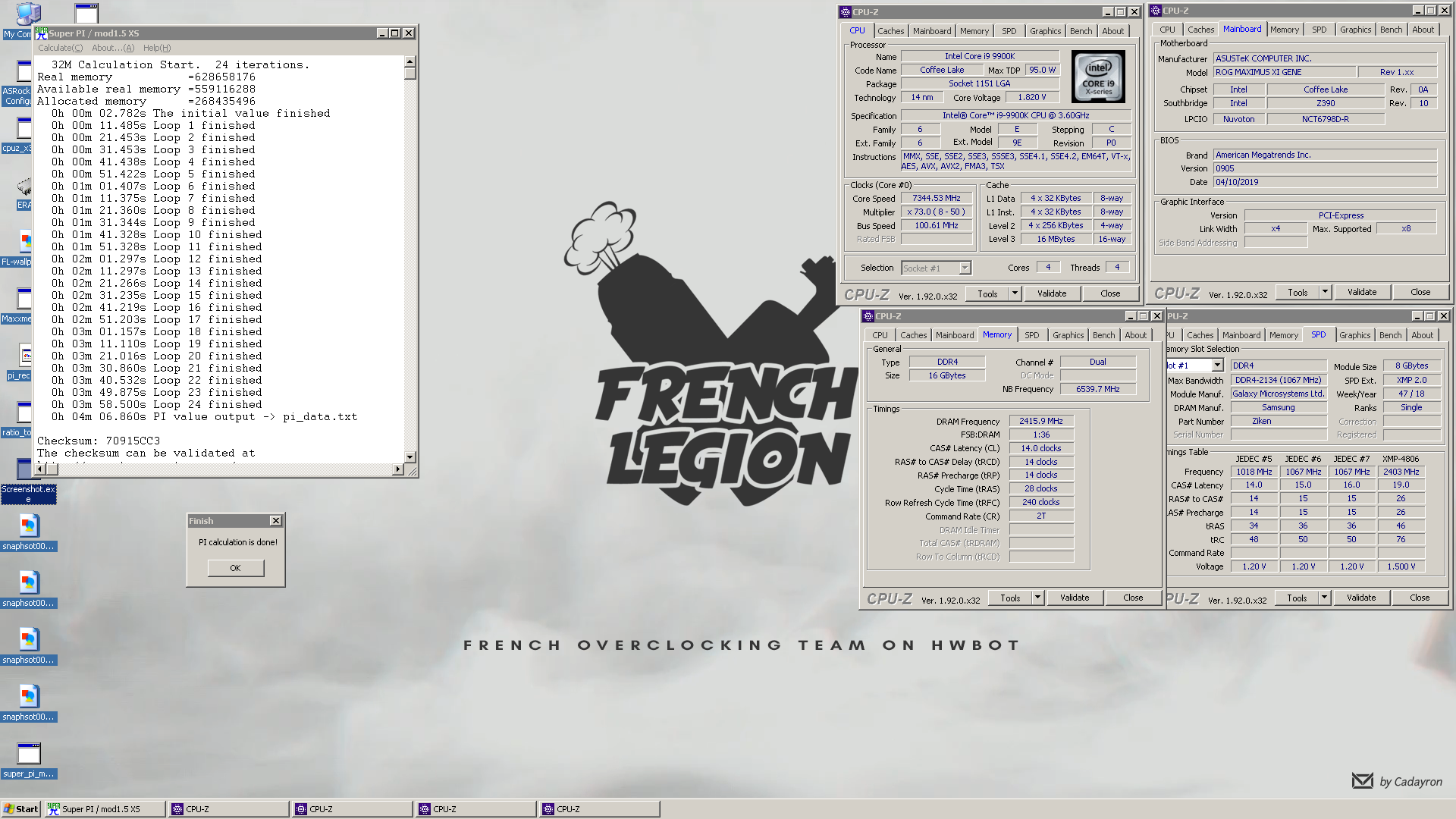Click Intel Core i9 processor logo

click(x=1097, y=77)
